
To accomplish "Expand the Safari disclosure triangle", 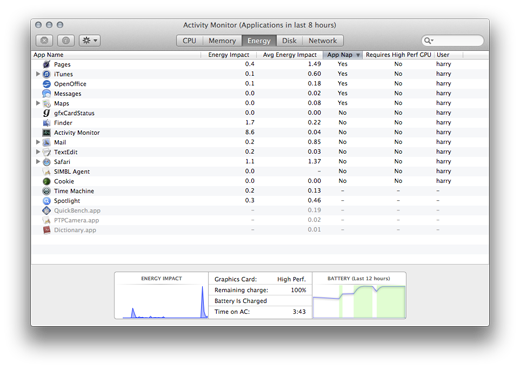I will 38,161.
